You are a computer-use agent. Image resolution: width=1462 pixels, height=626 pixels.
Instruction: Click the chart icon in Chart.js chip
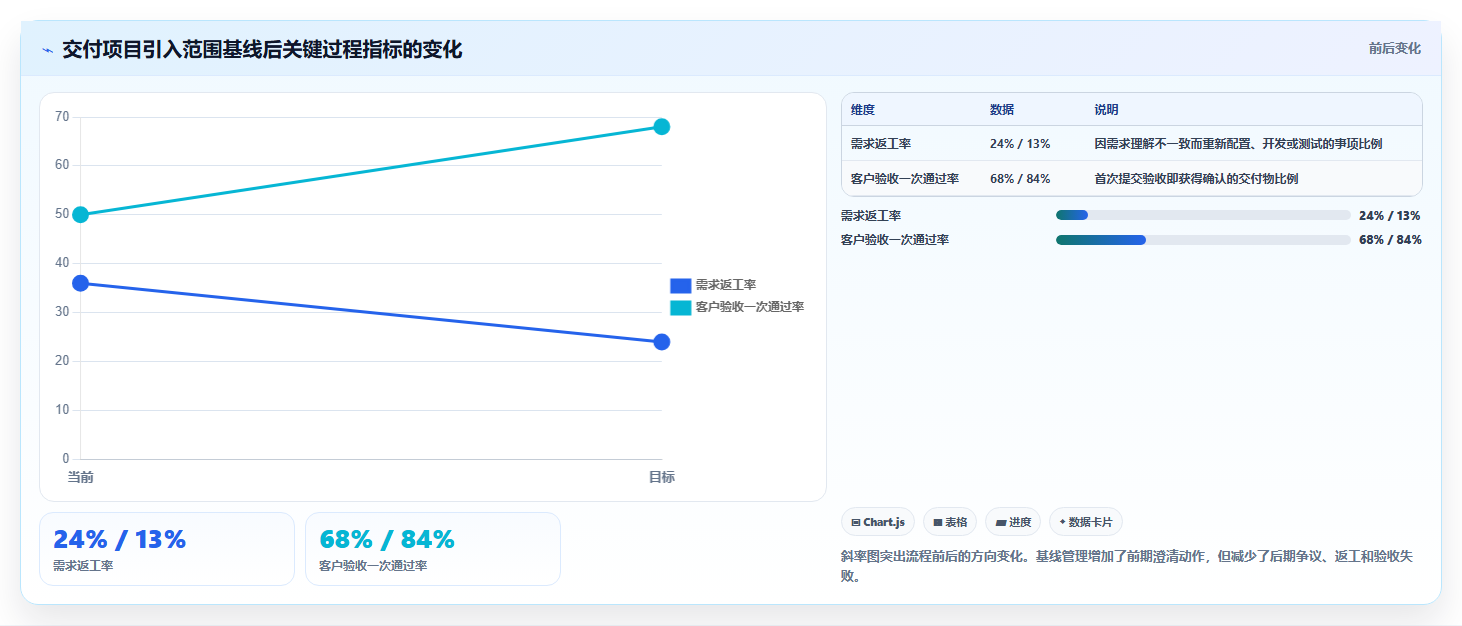(856, 522)
